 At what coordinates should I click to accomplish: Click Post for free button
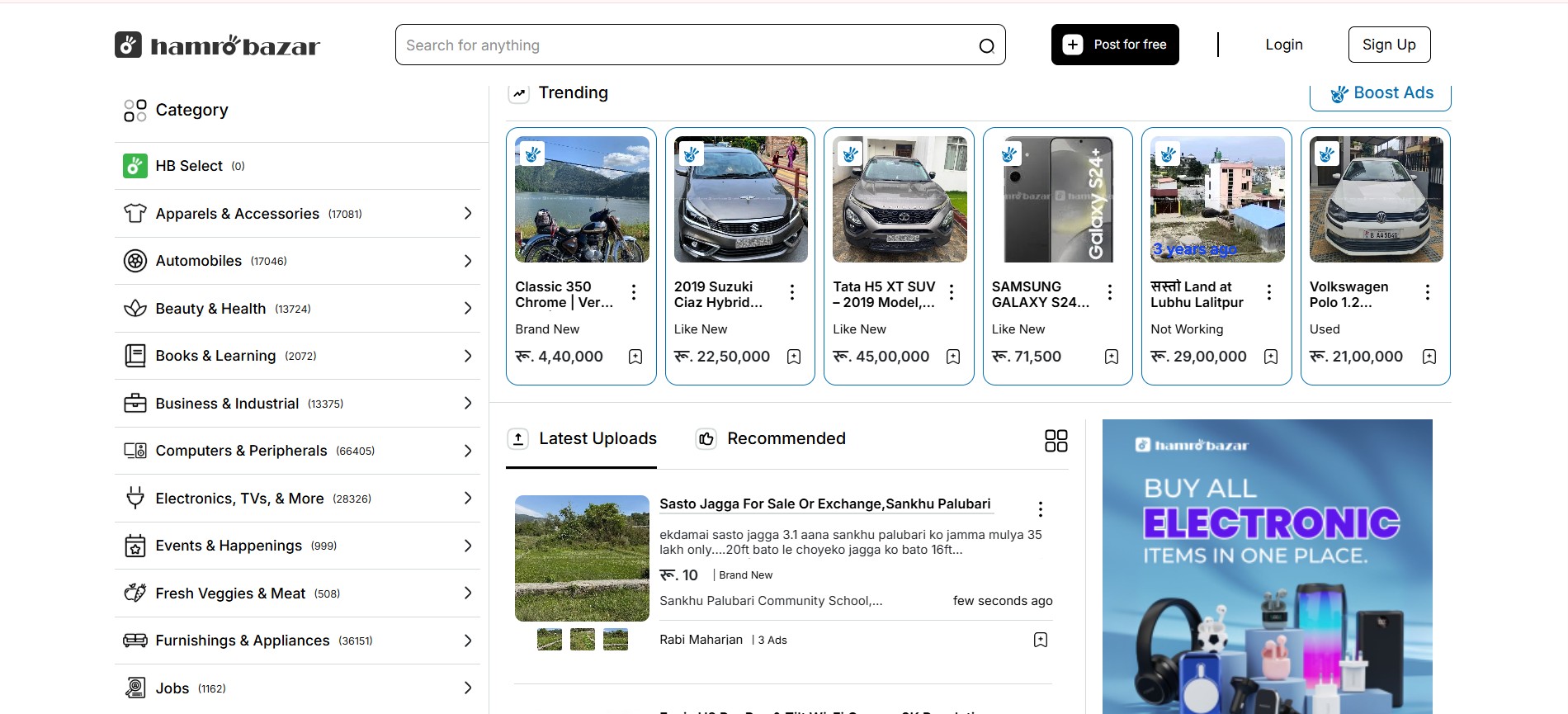click(1115, 45)
